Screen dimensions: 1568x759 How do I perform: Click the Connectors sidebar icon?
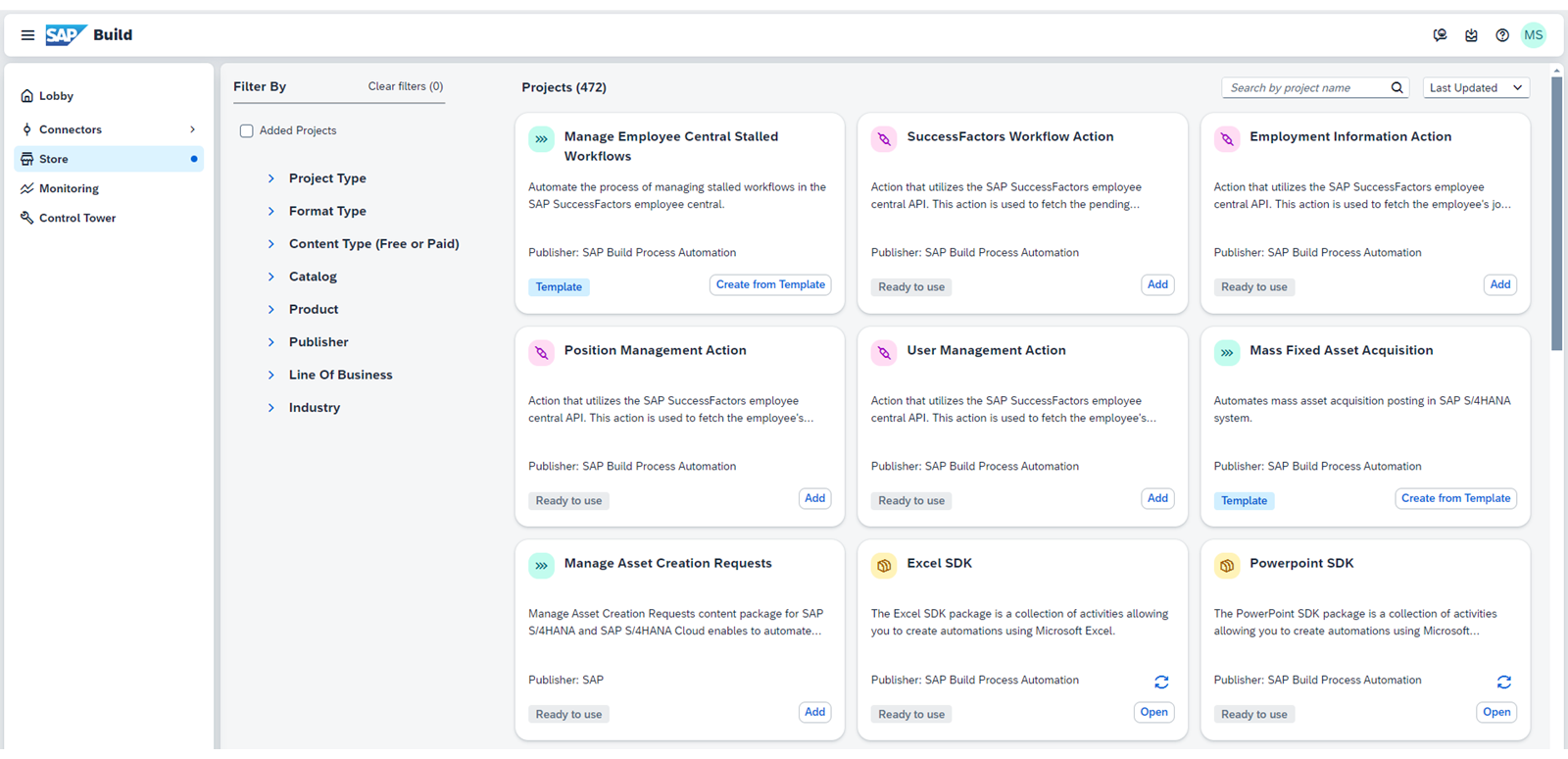(x=27, y=129)
